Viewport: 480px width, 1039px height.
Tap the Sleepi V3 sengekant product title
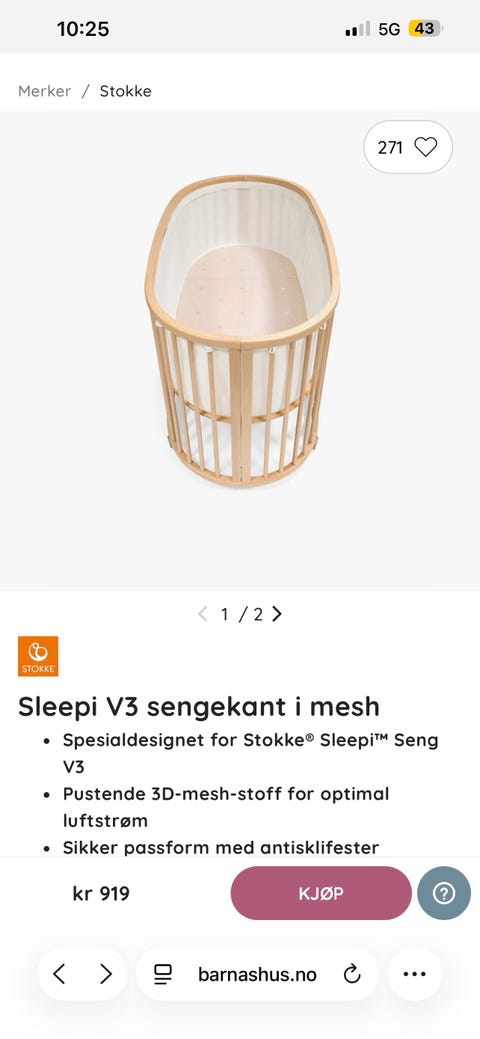(199, 706)
